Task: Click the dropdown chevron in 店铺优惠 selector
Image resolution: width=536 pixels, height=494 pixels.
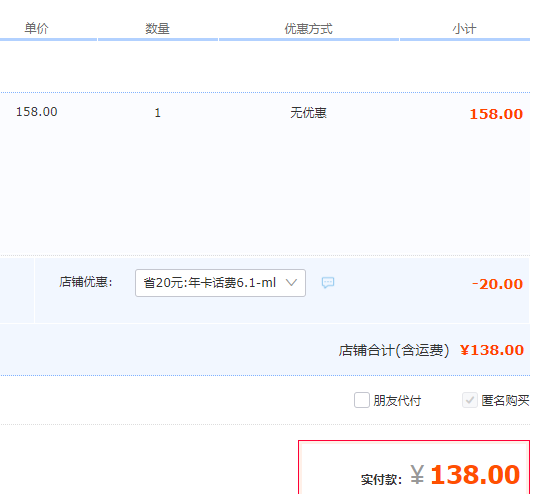Action: [x=291, y=282]
